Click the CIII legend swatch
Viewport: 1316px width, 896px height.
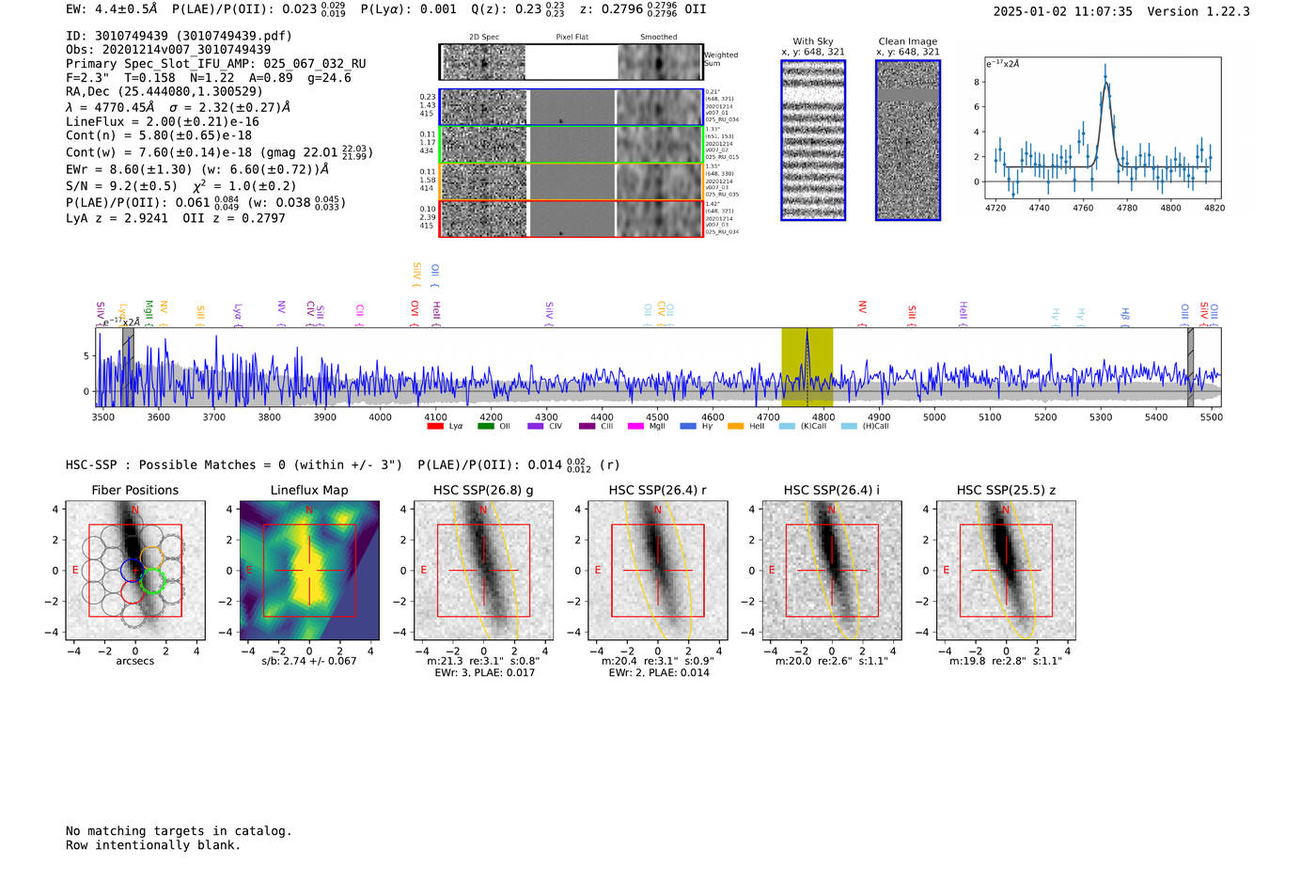pos(587,426)
